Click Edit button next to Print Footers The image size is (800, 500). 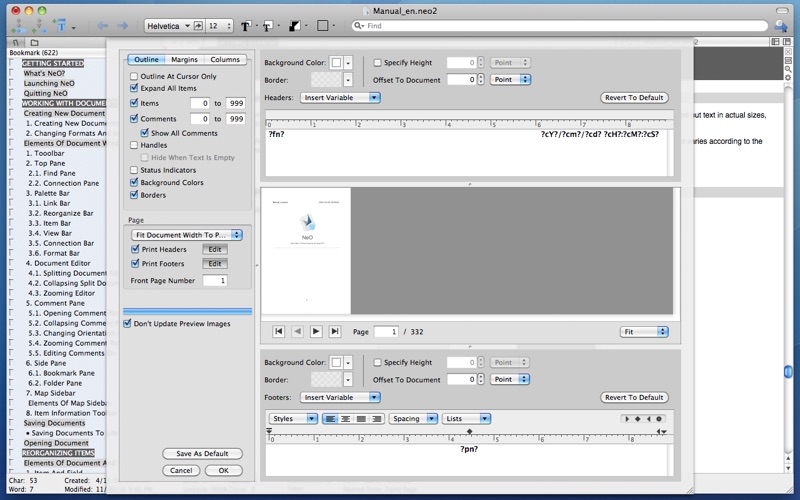215,264
